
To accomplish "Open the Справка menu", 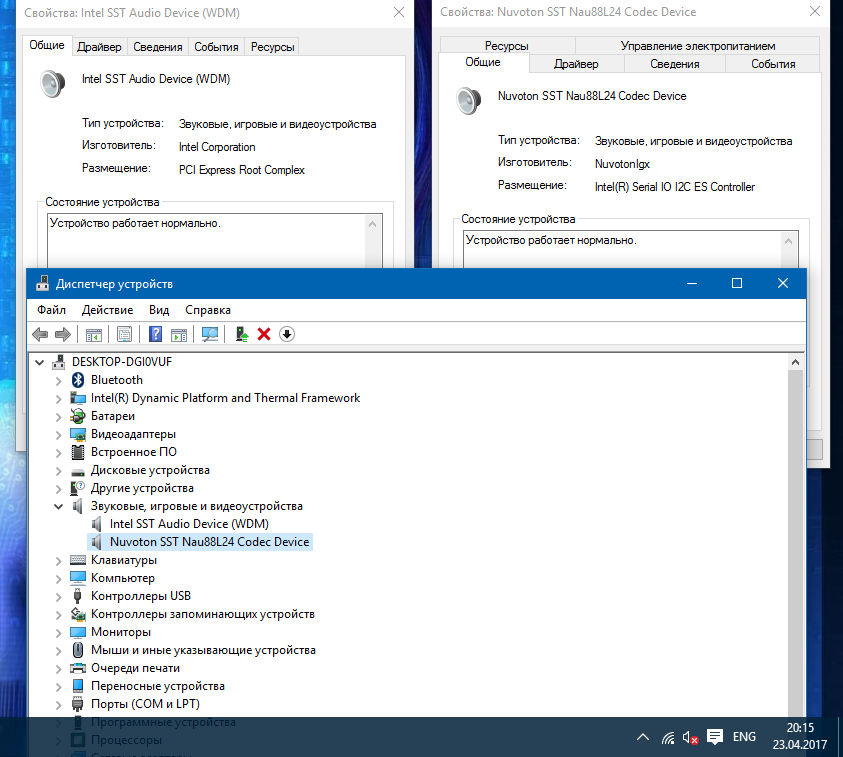I will pos(208,310).
